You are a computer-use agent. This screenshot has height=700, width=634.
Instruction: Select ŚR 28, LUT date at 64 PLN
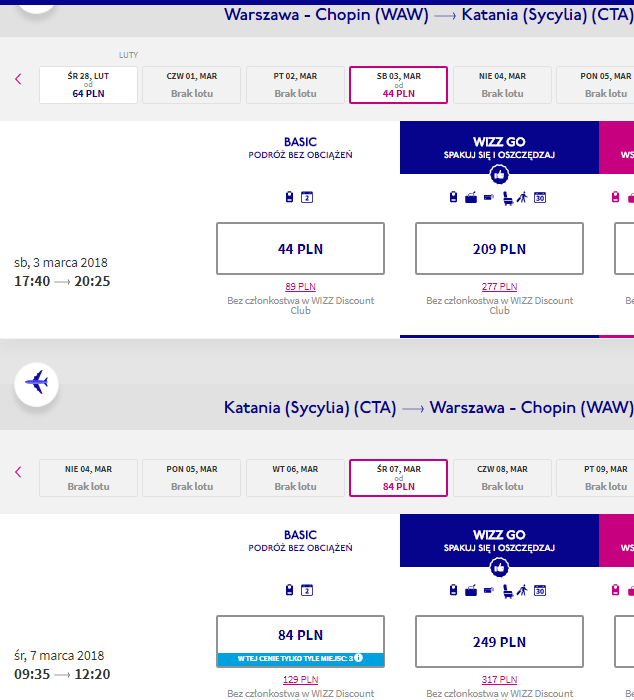(88, 85)
